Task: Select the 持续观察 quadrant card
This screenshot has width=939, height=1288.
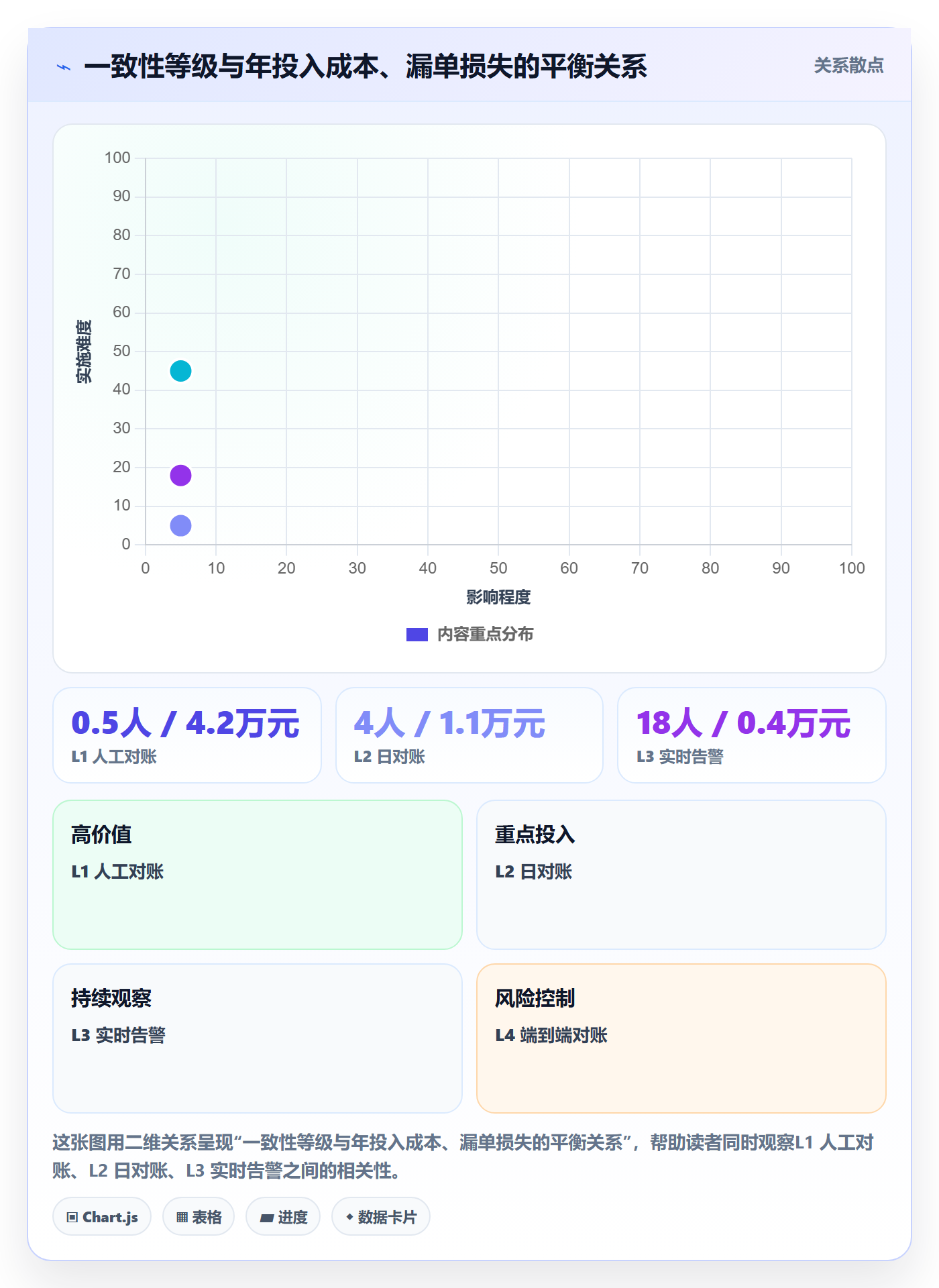Action: [258, 1038]
